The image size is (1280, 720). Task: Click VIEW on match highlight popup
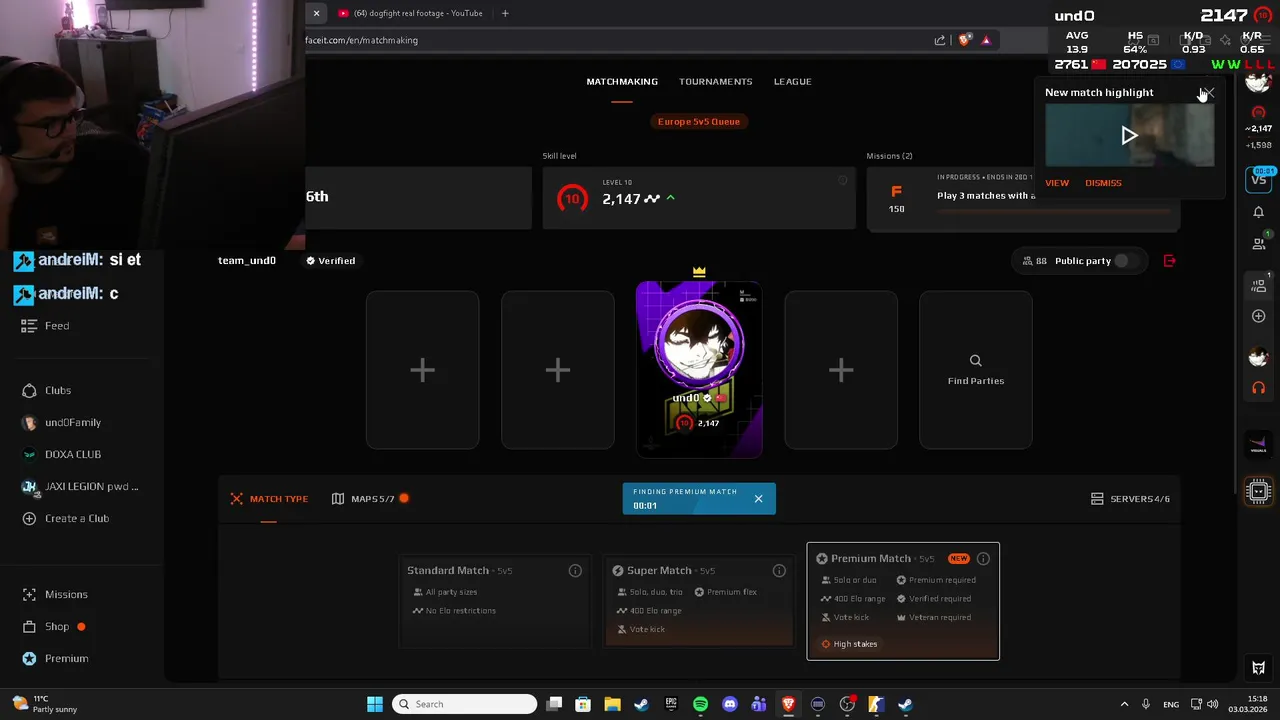tap(1057, 183)
